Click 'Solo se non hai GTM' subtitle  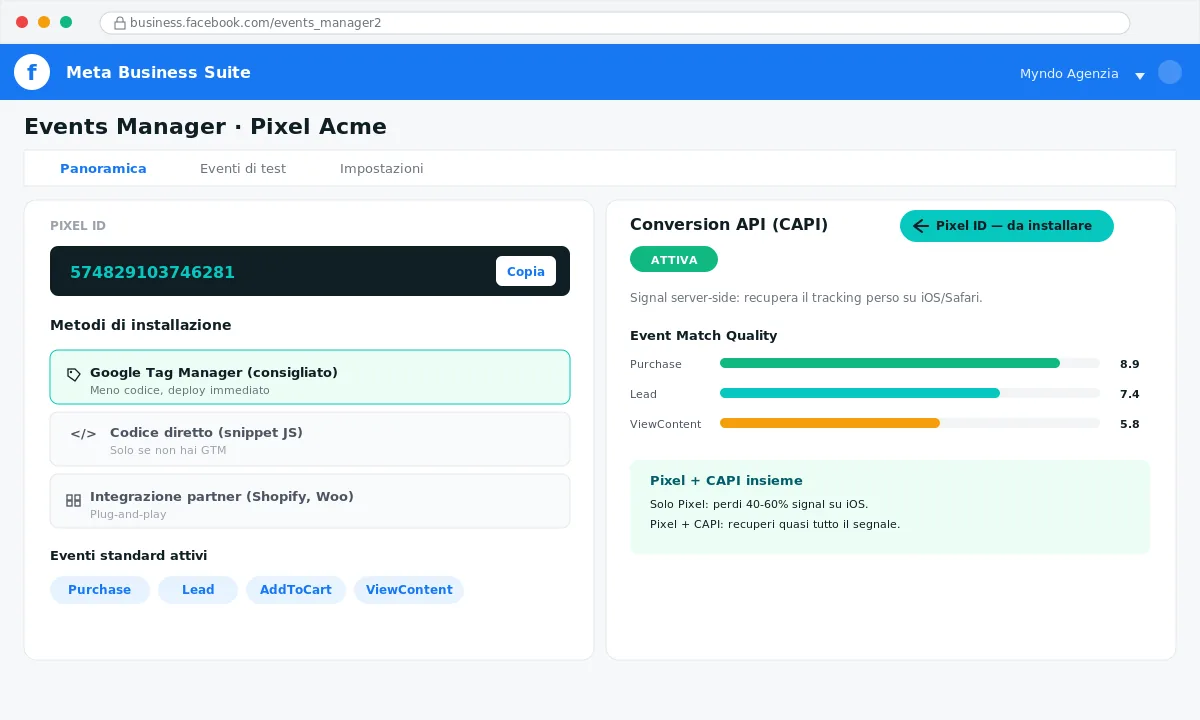point(168,451)
